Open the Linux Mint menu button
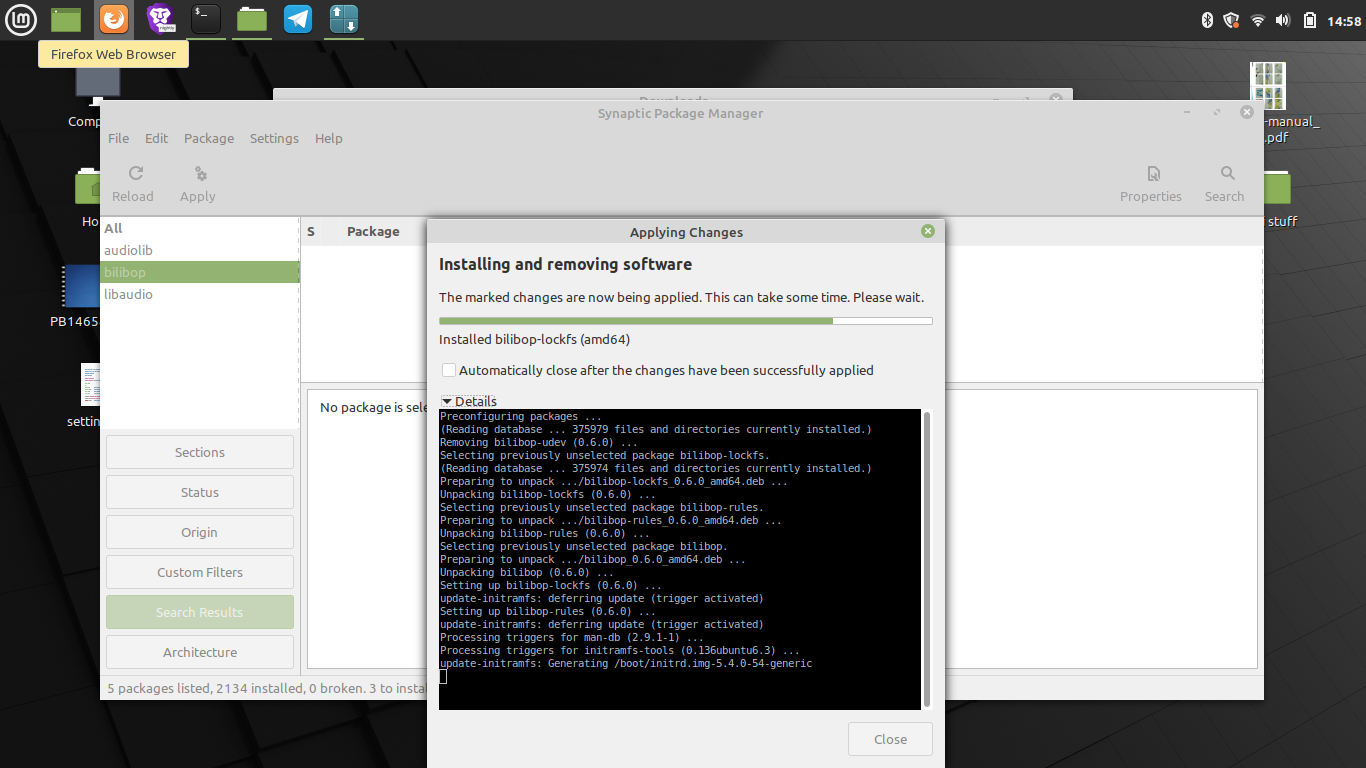Viewport: 1366px width, 768px height. 21,19
